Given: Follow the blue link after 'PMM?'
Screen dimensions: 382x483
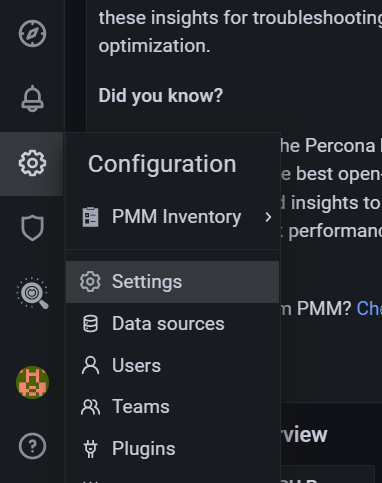Looking at the screenshot, I should pos(369,308).
